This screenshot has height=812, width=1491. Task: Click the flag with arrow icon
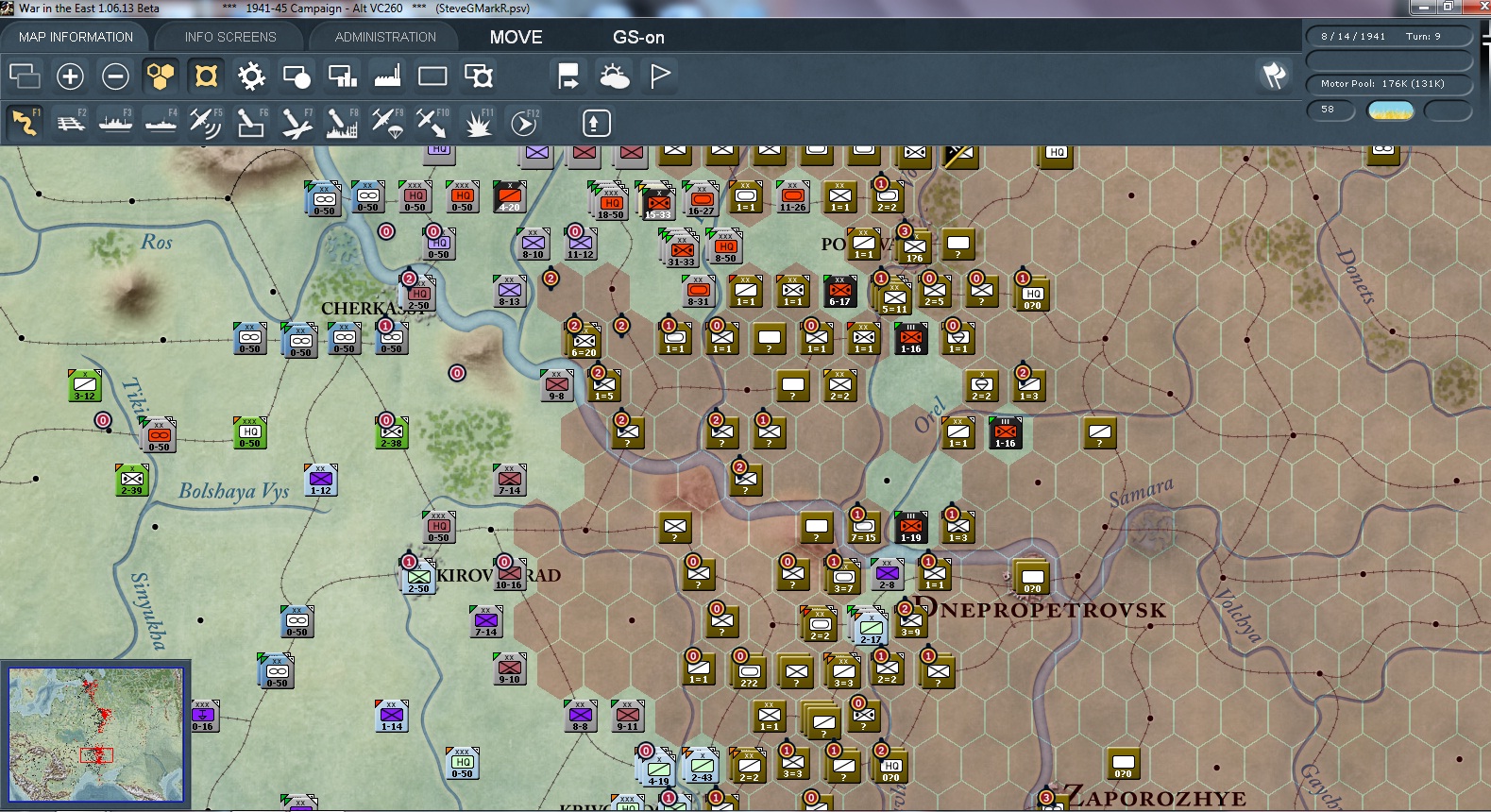568,76
